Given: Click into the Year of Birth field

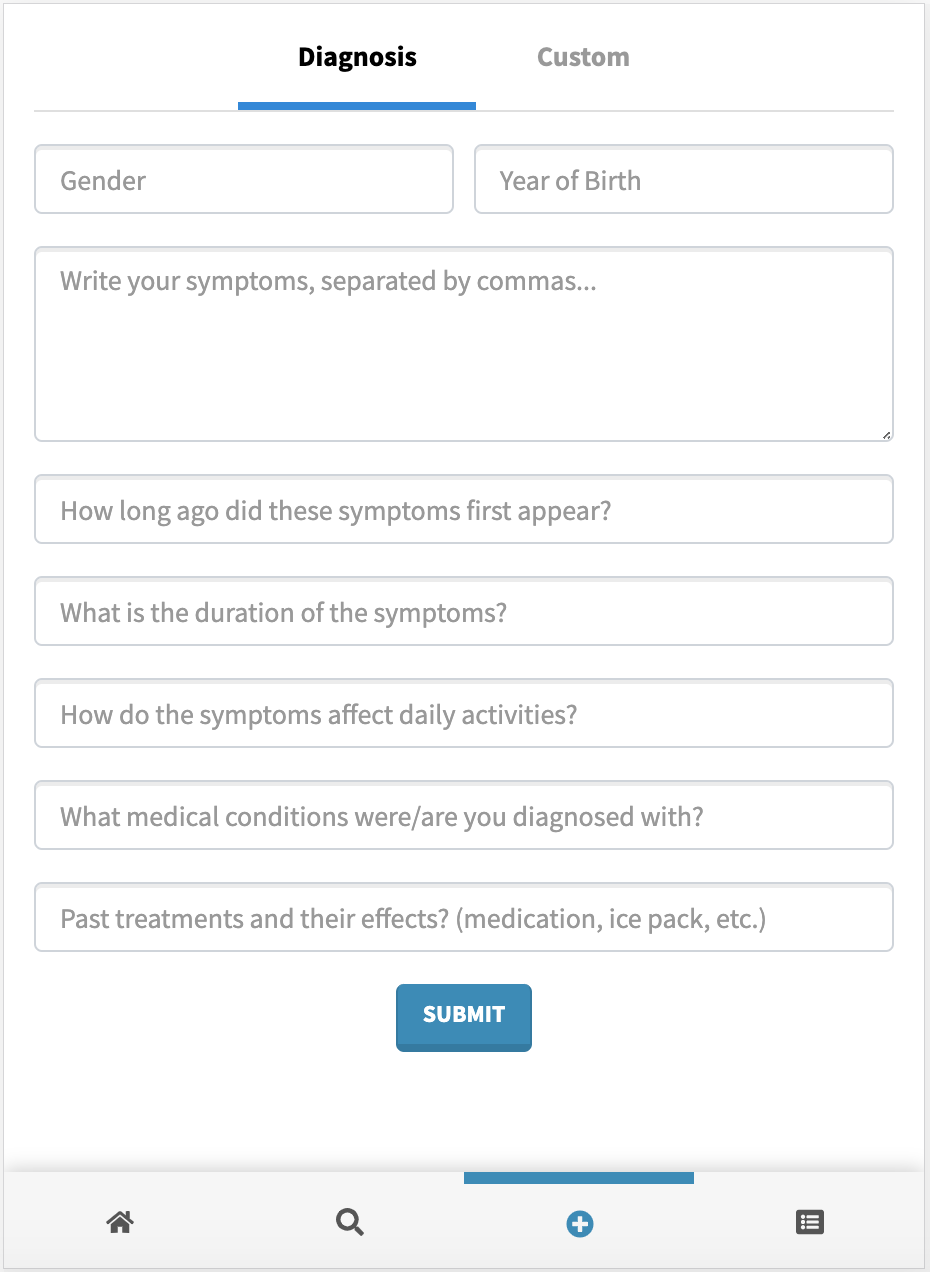Looking at the screenshot, I should pyautogui.click(x=683, y=180).
